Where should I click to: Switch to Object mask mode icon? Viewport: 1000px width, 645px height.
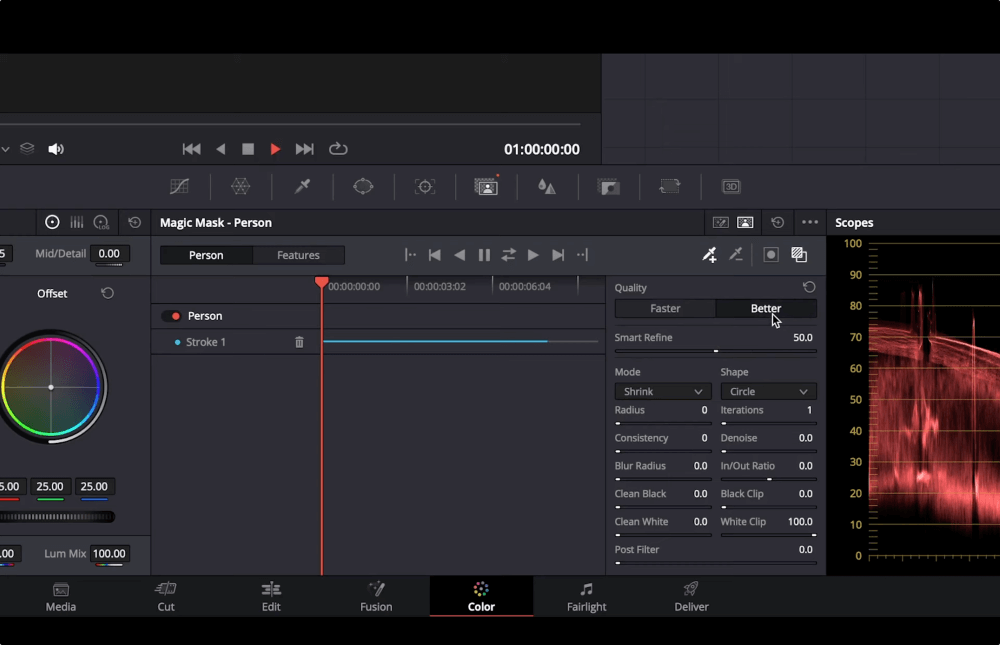[721, 222]
